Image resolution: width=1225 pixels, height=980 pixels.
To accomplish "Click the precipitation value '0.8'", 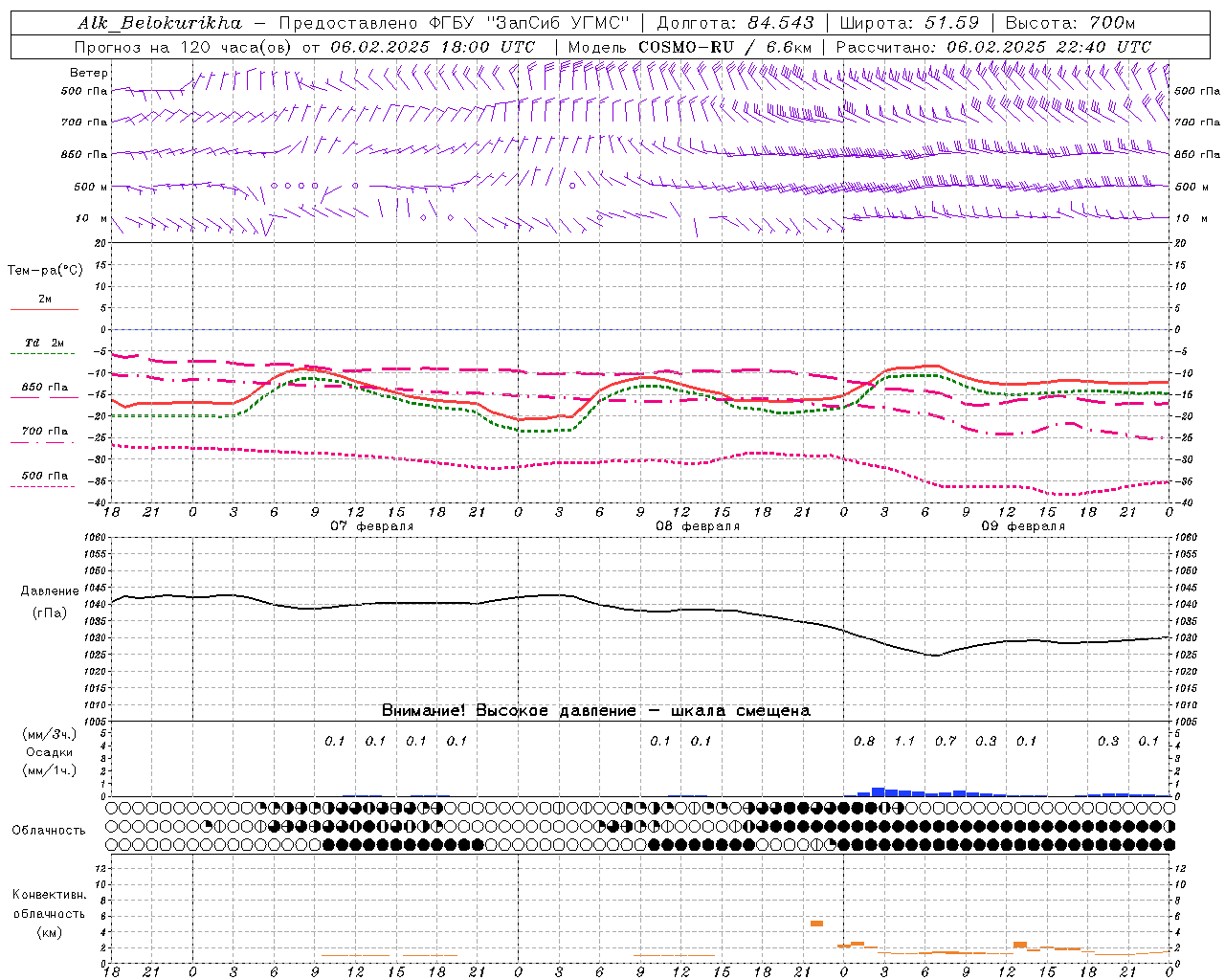I will pyautogui.click(x=864, y=742).
